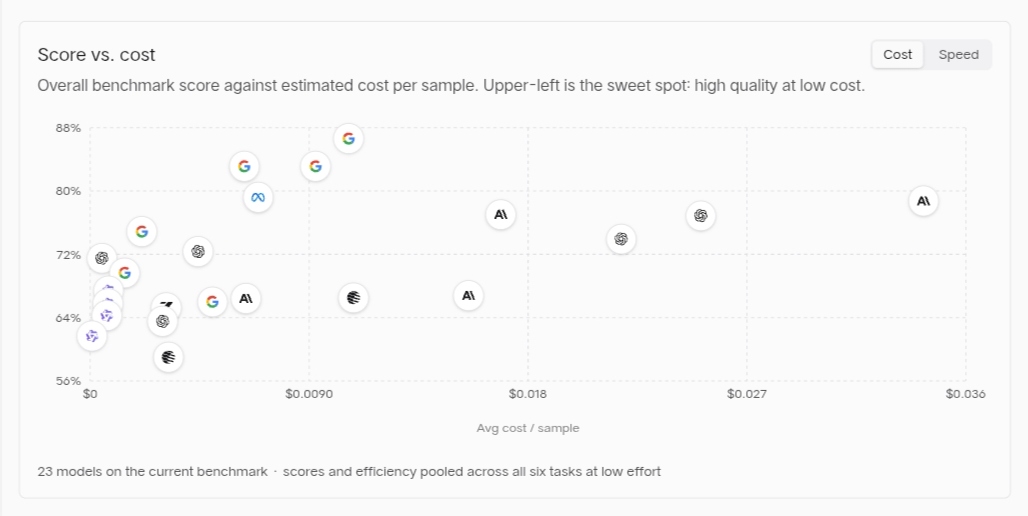
Task: Select the OpenAI marker nearest the $0.027 gridline
Action: click(701, 216)
